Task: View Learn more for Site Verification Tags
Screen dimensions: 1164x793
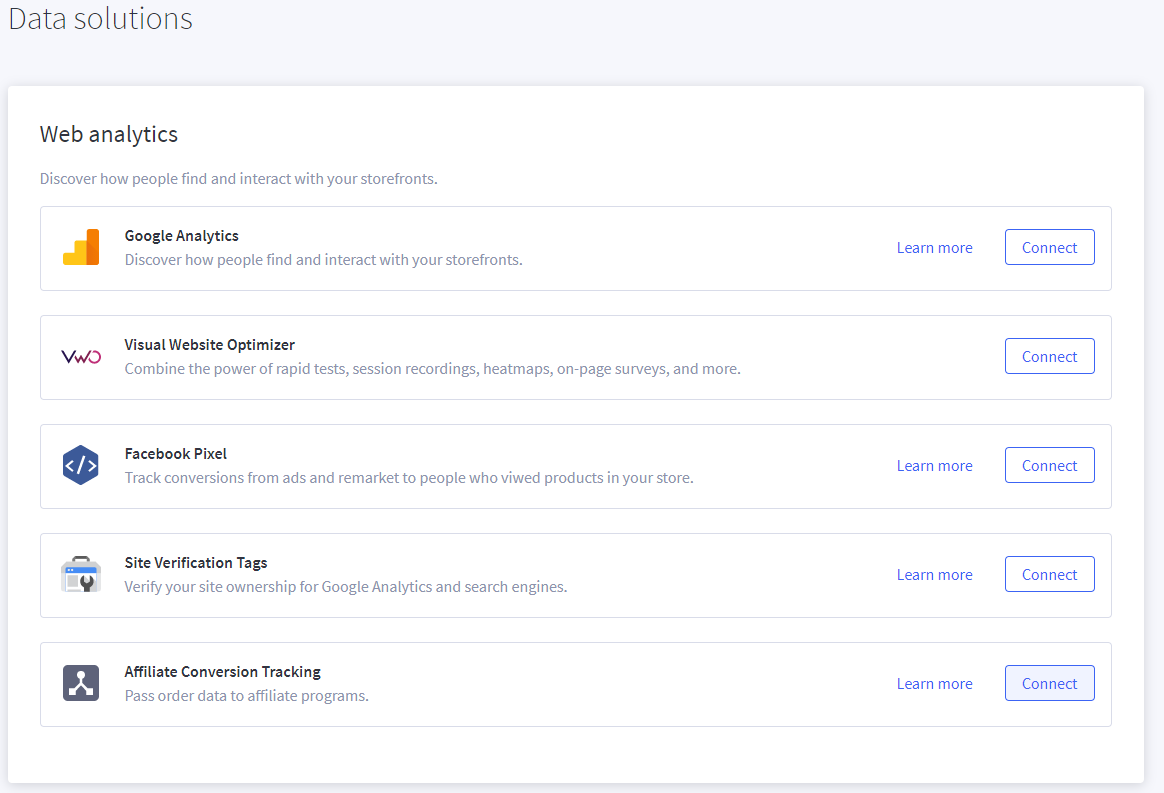Action: coord(934,575)
